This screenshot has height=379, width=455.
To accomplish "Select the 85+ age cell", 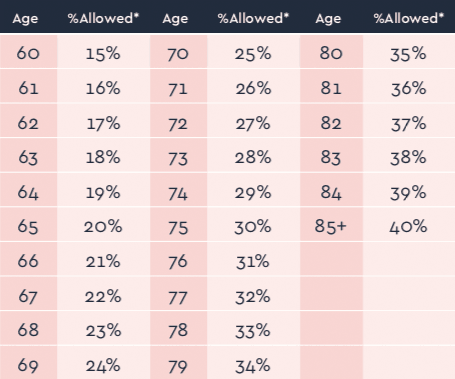I will pyautogui.click(x=331, y=225).
